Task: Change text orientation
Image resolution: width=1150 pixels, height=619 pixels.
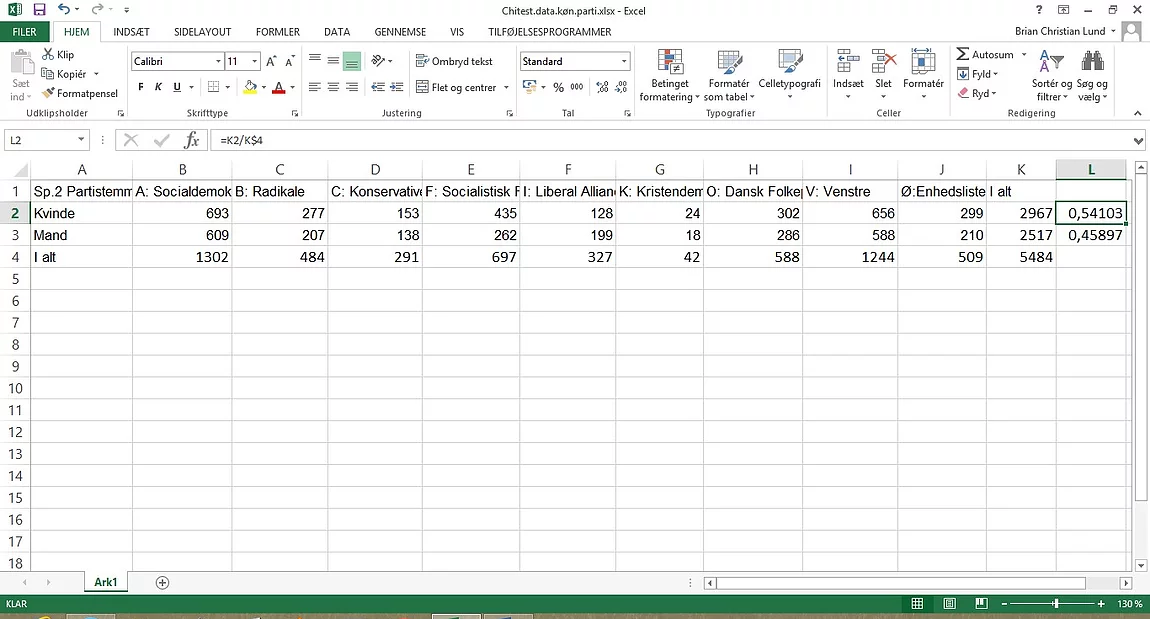Action: pos(378,60)
